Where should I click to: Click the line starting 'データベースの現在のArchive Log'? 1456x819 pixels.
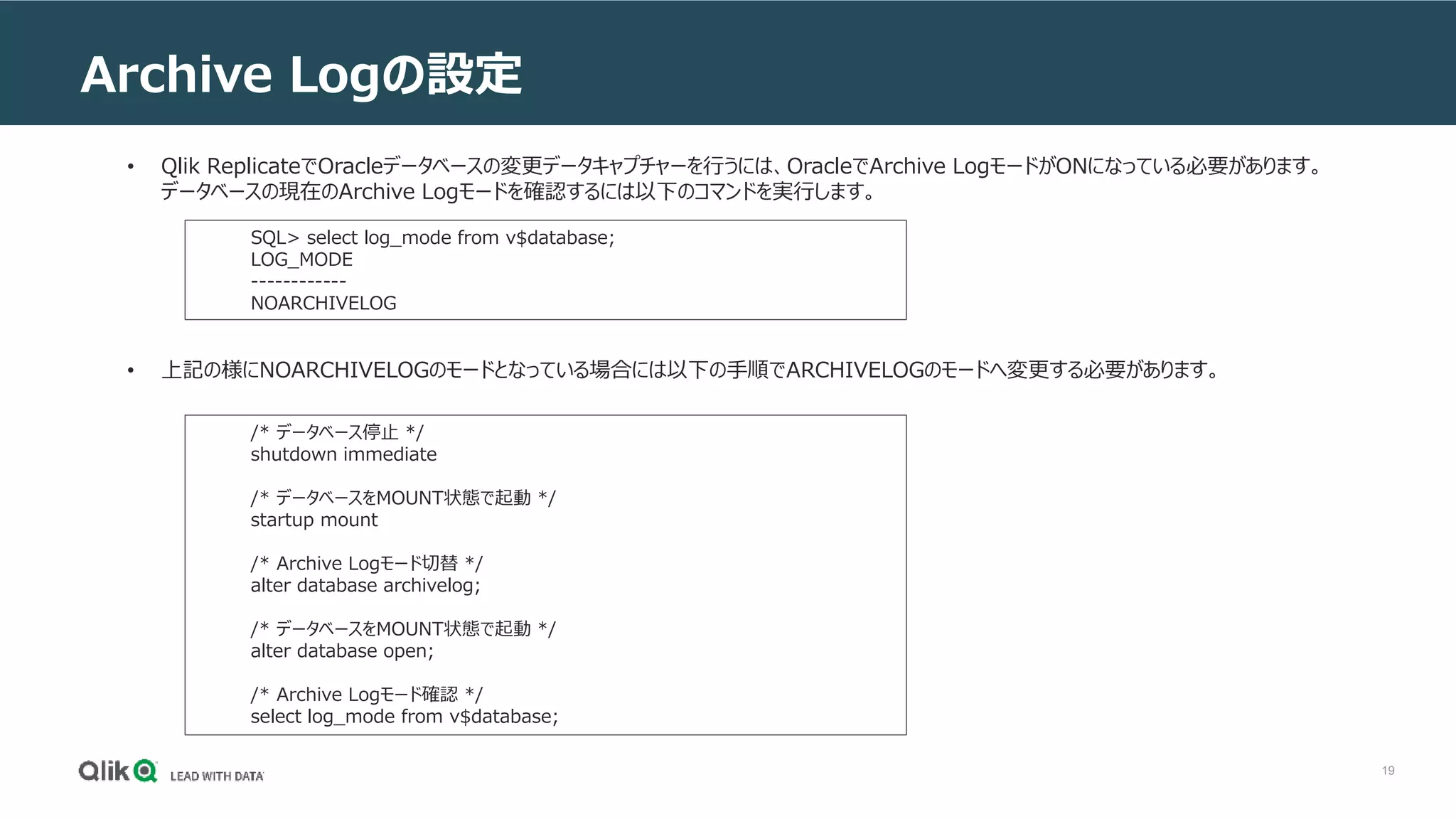click(x=518, y=191)
